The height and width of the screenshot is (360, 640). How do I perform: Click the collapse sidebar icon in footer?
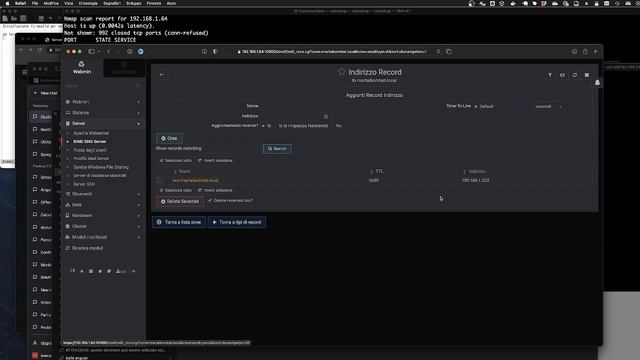(x=72, y=271)
